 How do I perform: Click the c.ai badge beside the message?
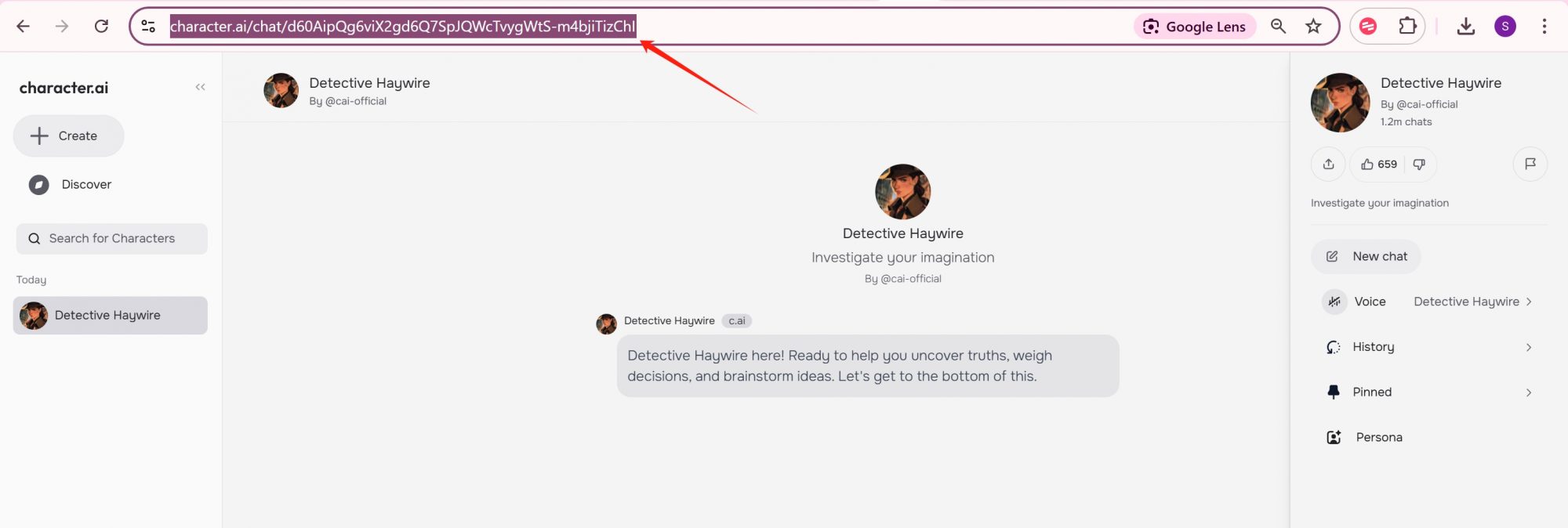click(x=736, y=320)
